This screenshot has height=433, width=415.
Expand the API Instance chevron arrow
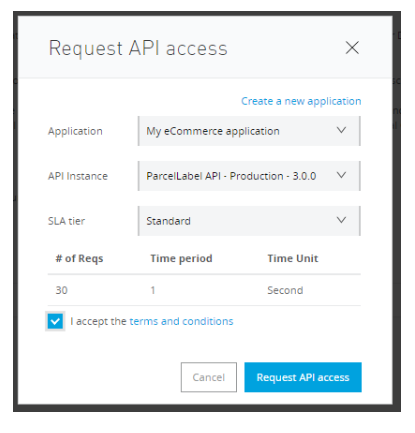pyautogui.click(x=341, y=175)
